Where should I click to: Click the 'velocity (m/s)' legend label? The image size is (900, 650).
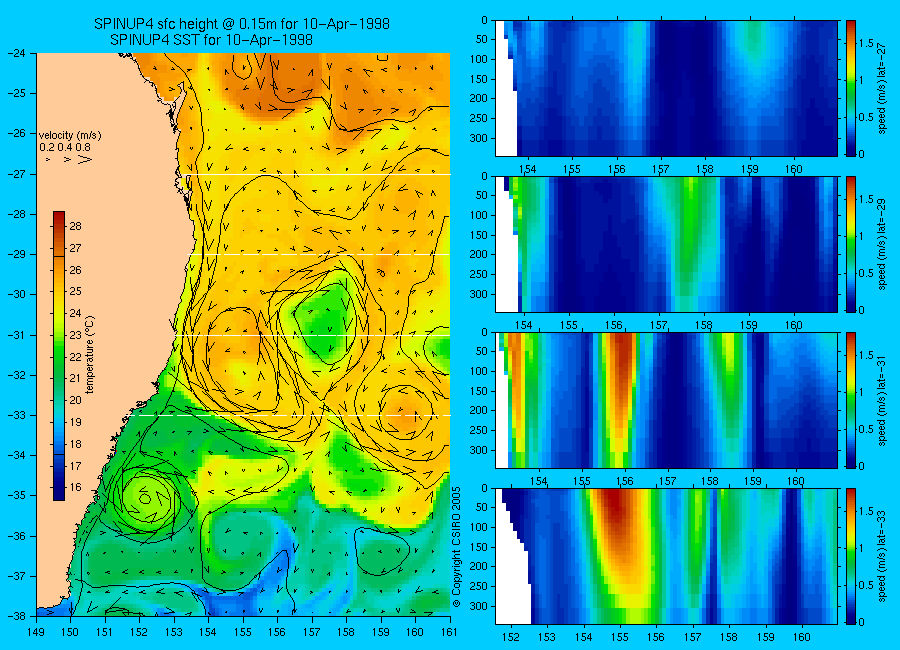pyautogui.click(x=69, y=136)
